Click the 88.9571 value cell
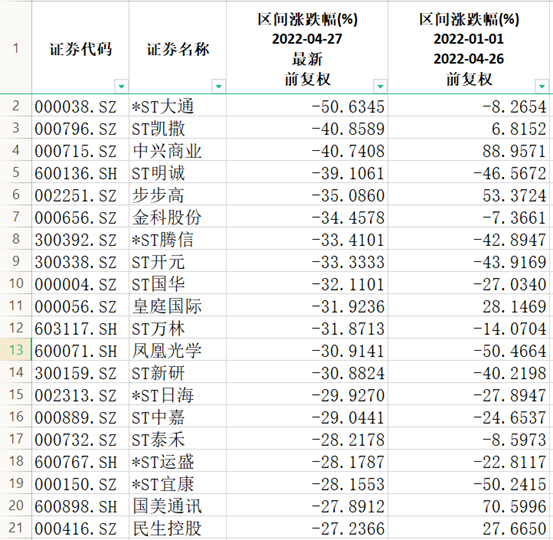Screen dimensions: 553x540 click(x=469, y=150)
